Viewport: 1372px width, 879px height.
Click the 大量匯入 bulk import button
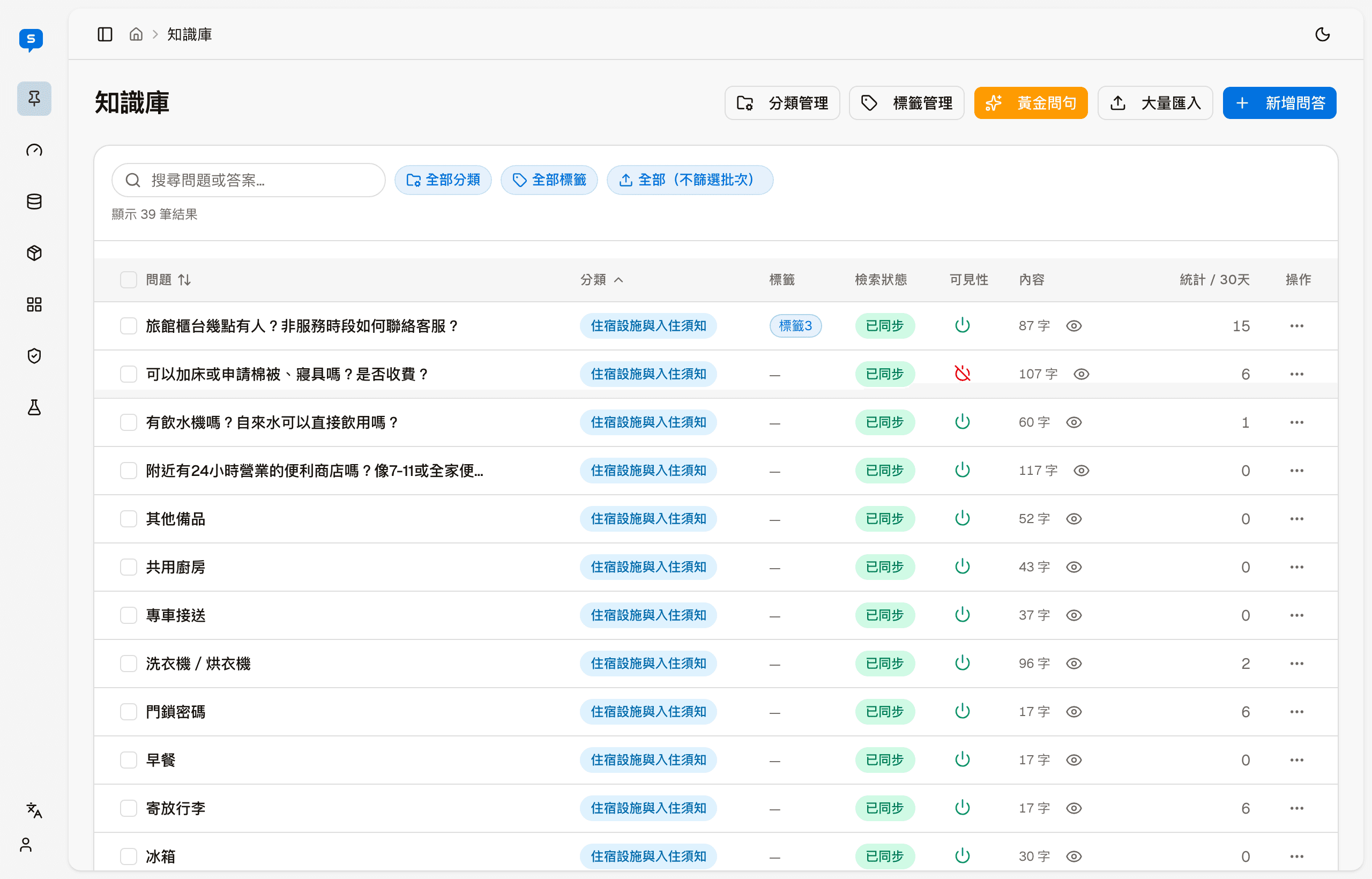[x=1155, y=103]
